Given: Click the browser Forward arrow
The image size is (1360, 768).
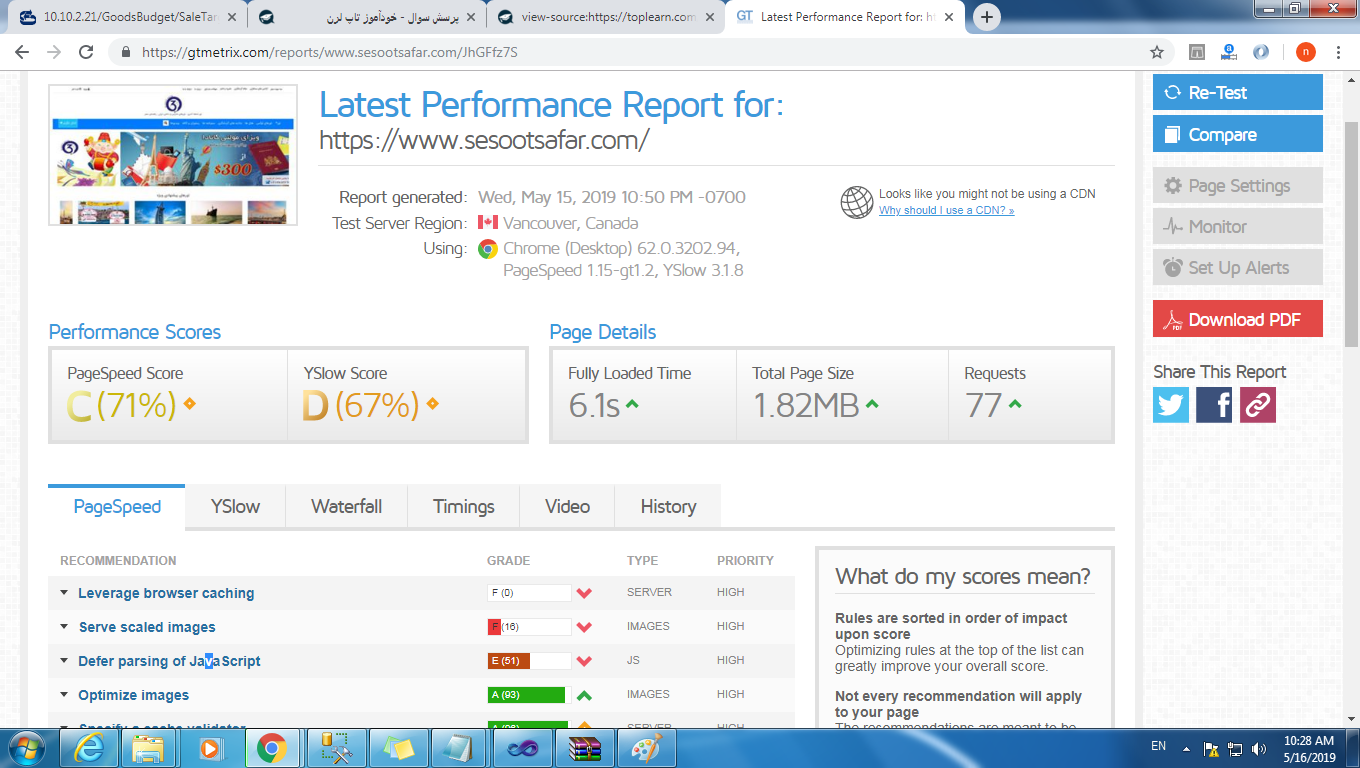Looking at the screenshot, I should click(x=54, y=52).
